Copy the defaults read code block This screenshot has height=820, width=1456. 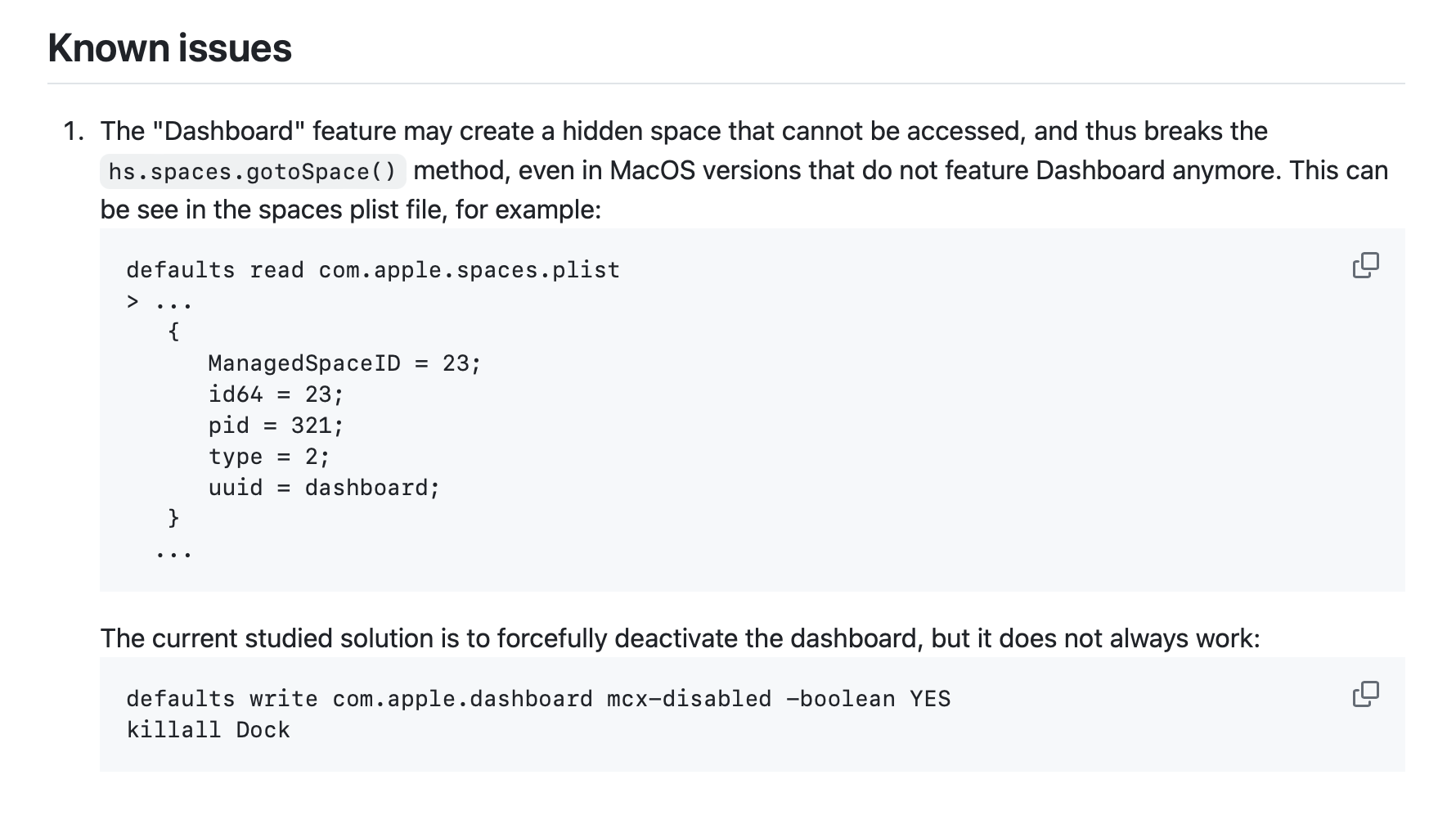pos(1365,265)
